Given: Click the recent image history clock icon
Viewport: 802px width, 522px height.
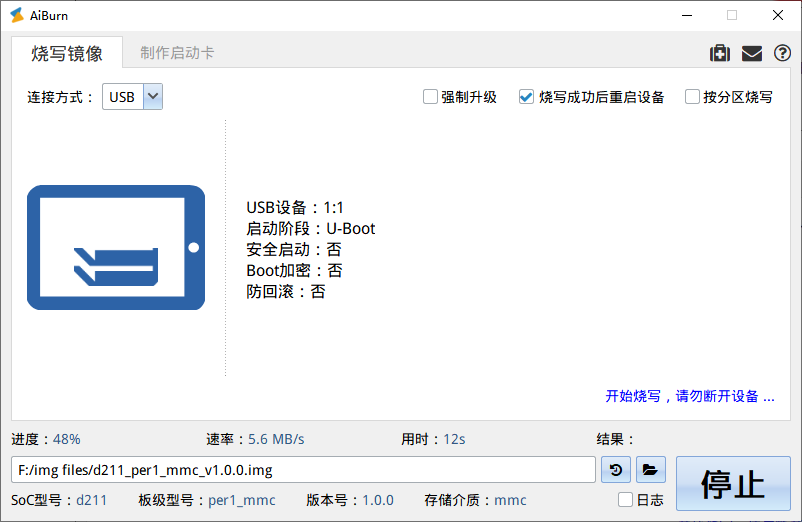Looking at the screenshot, I should (x=613, y=469).
